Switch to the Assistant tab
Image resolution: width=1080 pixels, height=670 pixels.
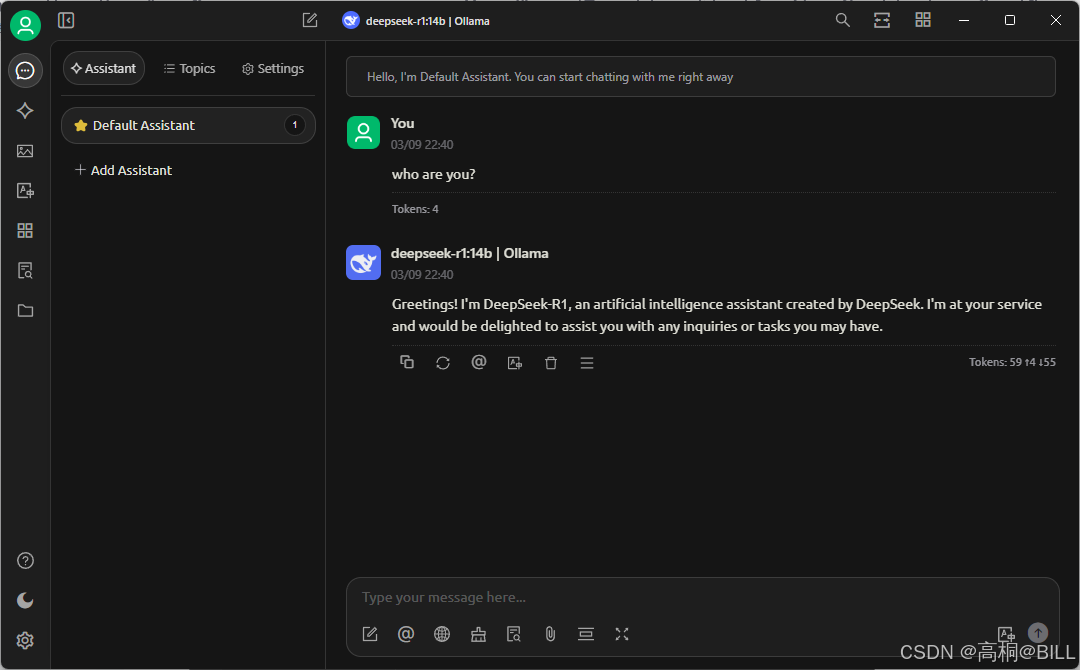(x=104, y=68)
